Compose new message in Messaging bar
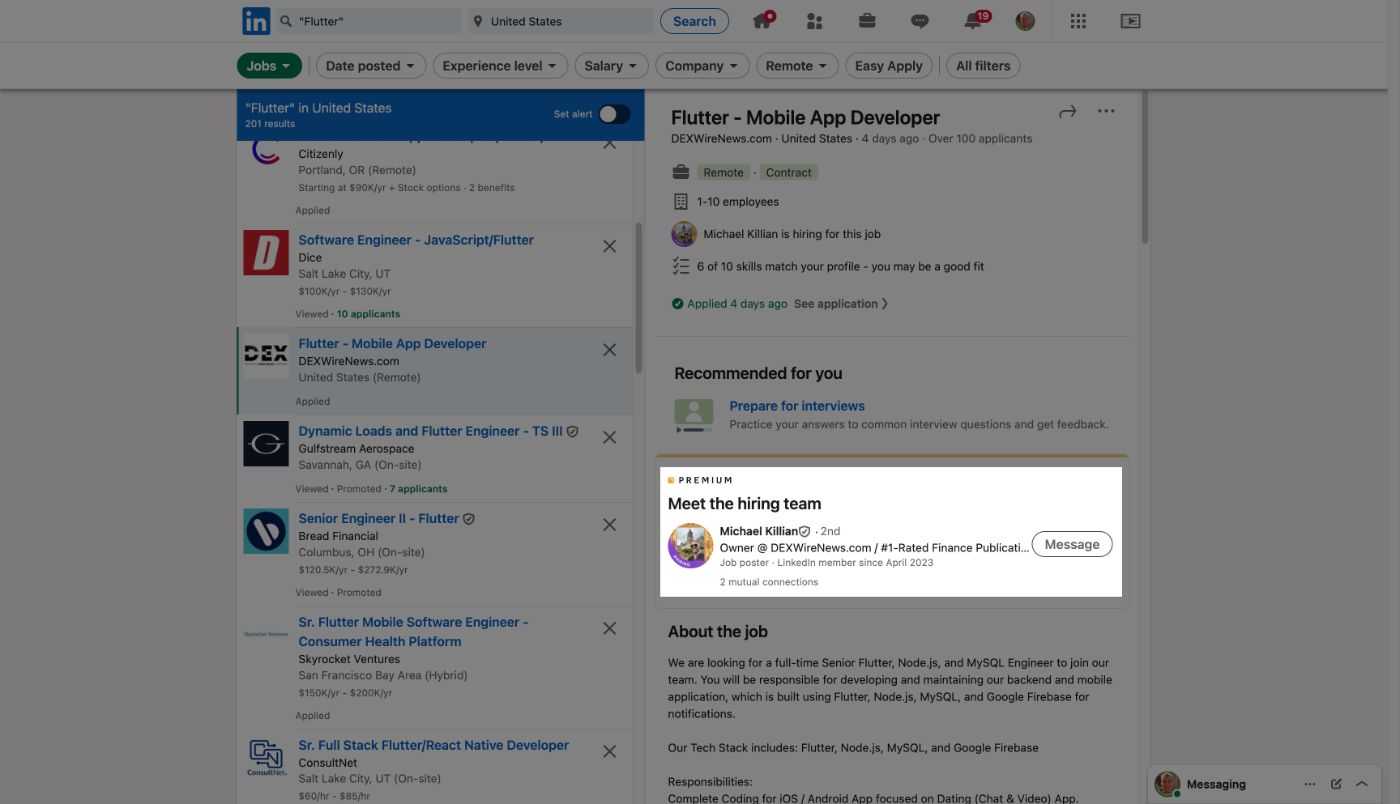 tap(1336, 784)
